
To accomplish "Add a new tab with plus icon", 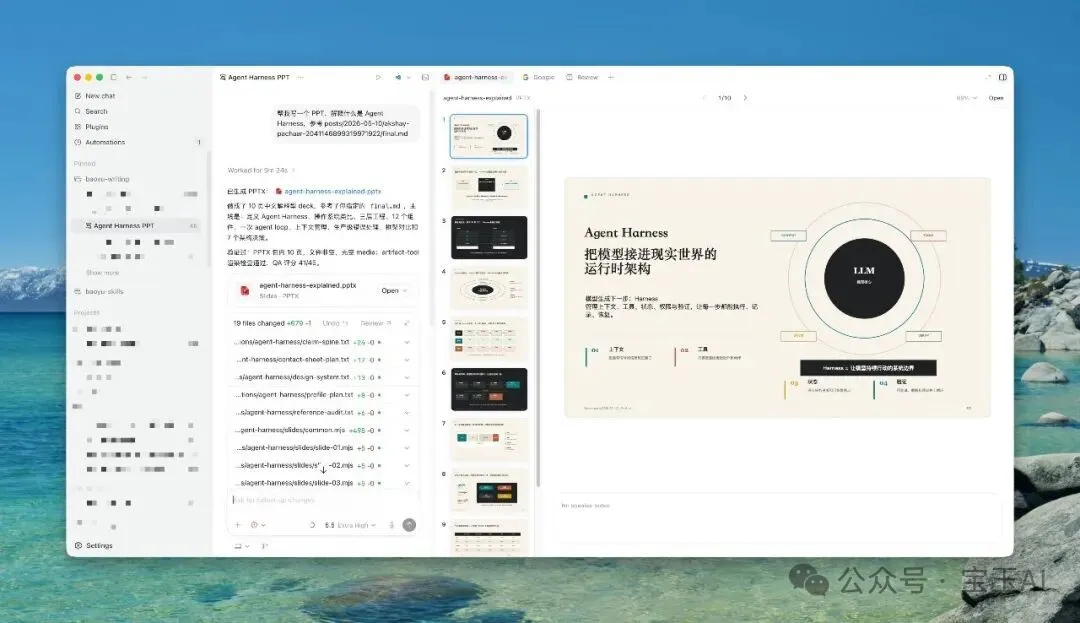I will click(611, 77).
